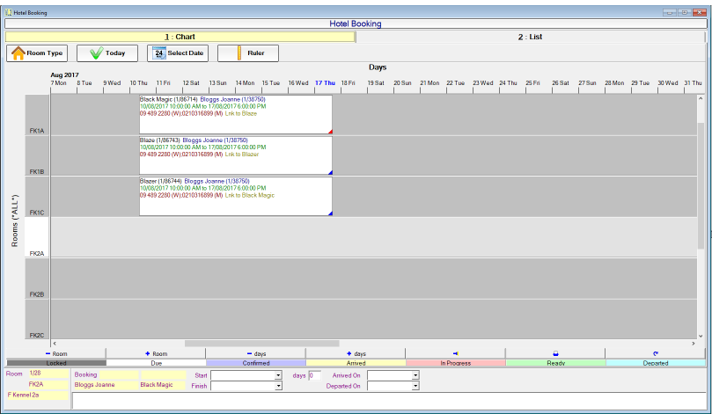Click the Lnk to Black Magic text

(x=250, y=196)
